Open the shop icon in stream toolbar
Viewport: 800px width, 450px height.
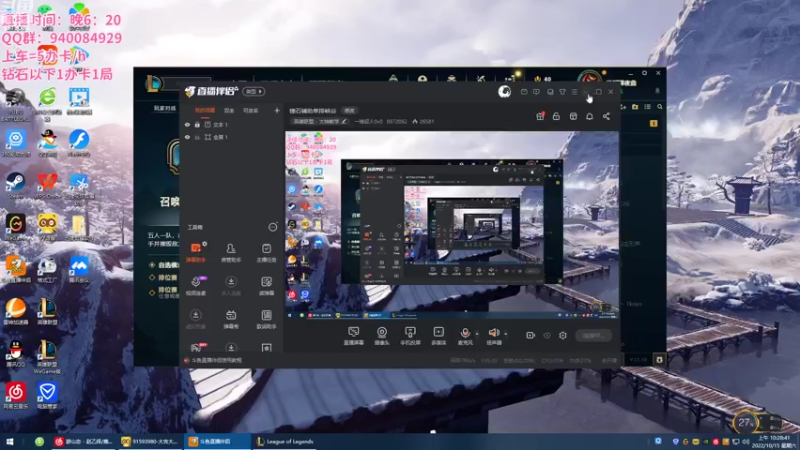(573, 116)
